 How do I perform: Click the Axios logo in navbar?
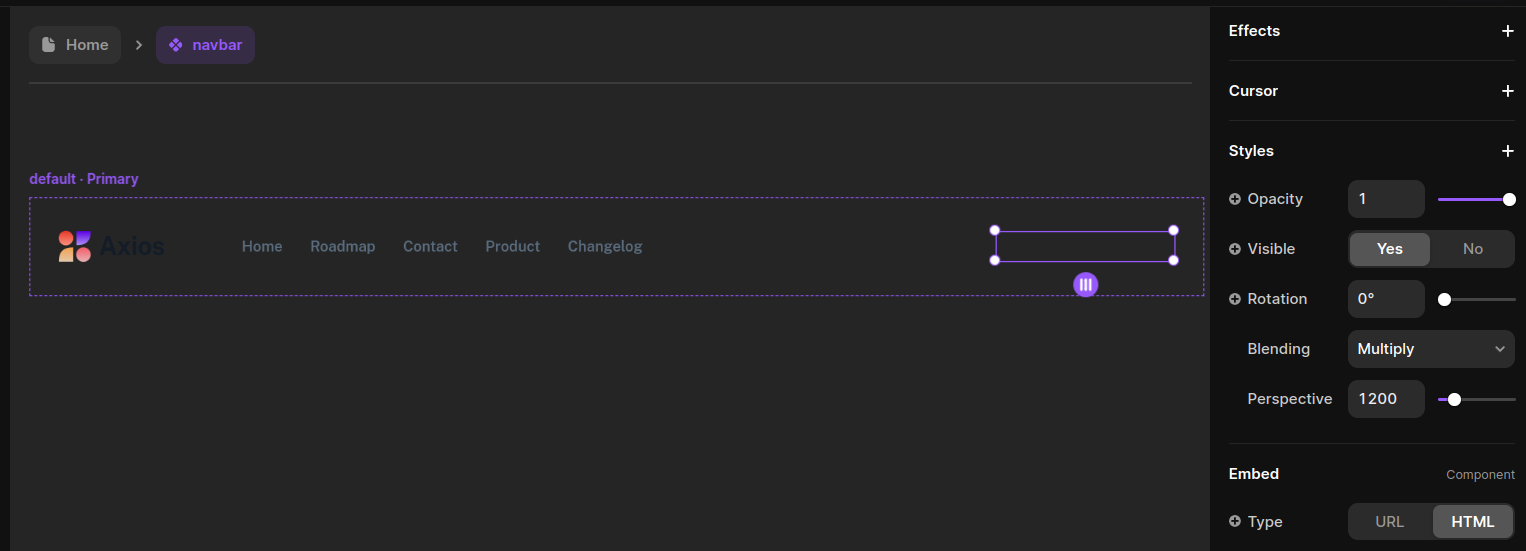coord(111,246)
